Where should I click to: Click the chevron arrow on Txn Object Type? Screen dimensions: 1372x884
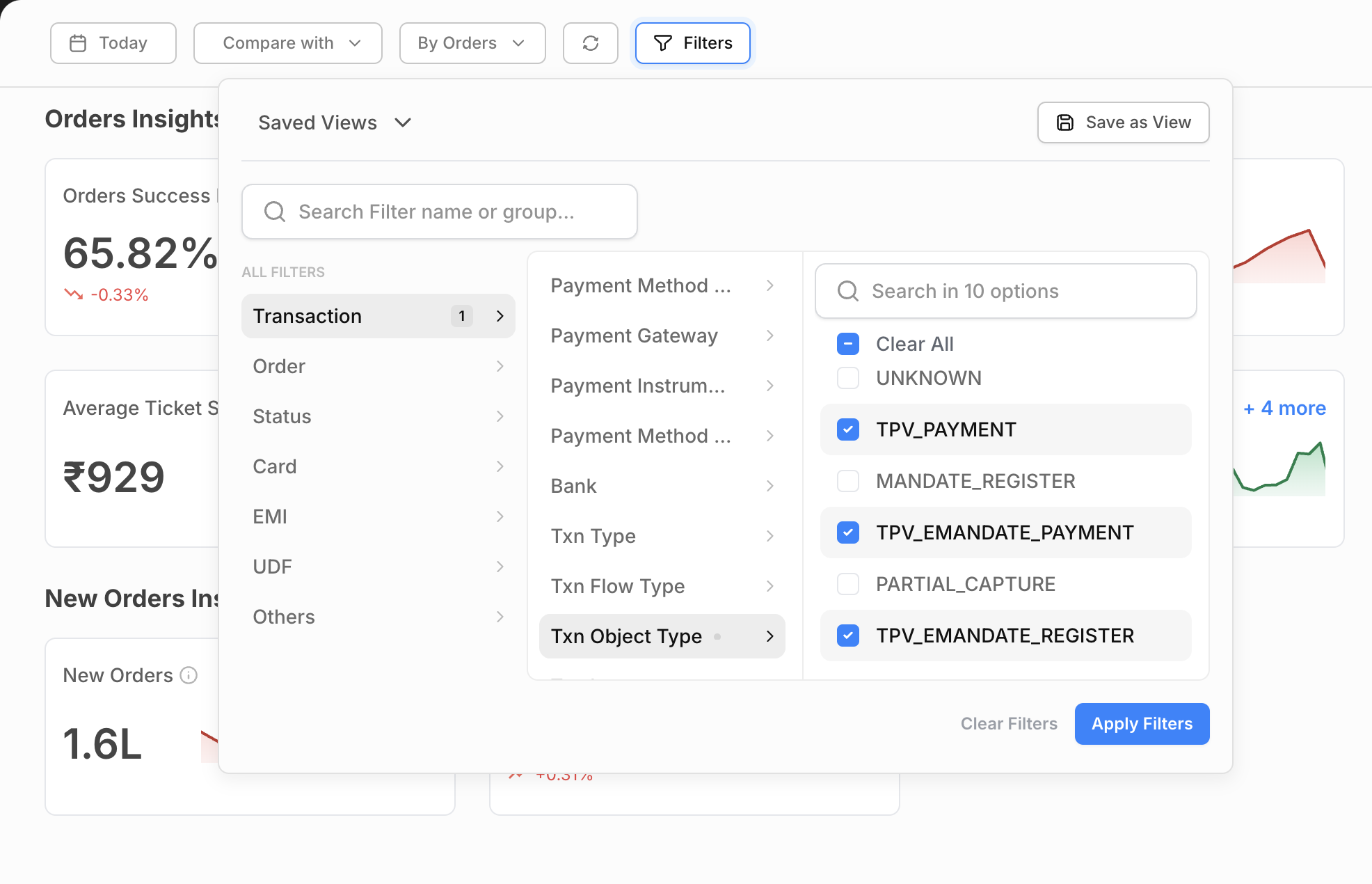(769, 636)
